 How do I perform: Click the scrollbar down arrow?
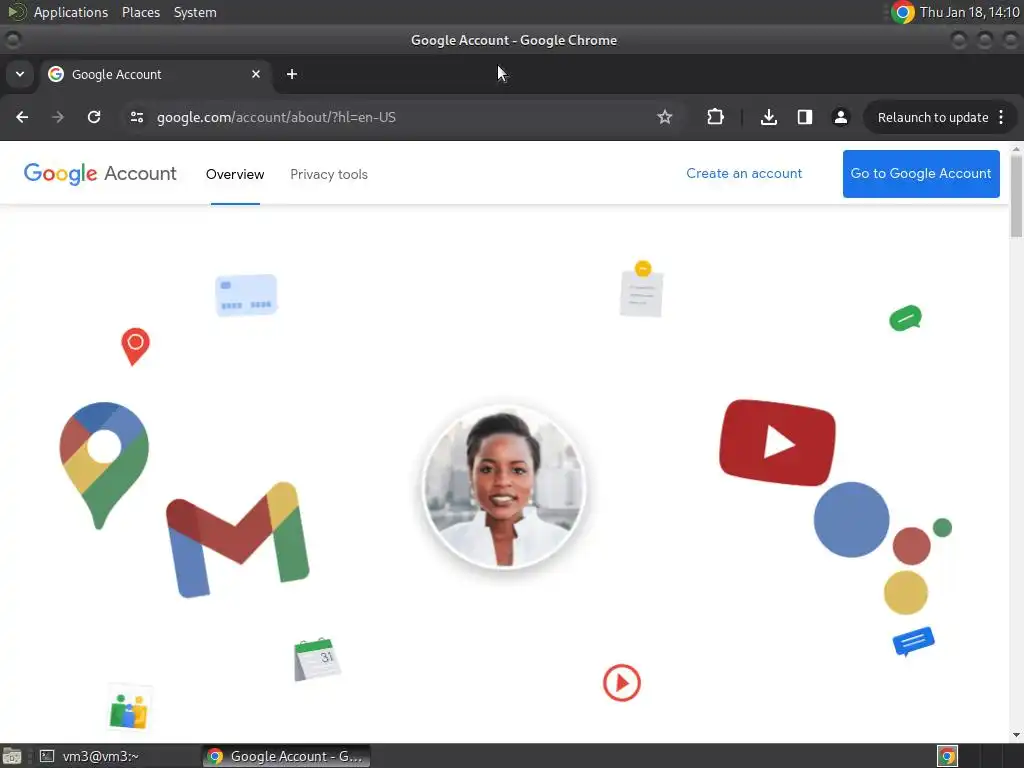pyautogui.click(x=1016, y=735)
